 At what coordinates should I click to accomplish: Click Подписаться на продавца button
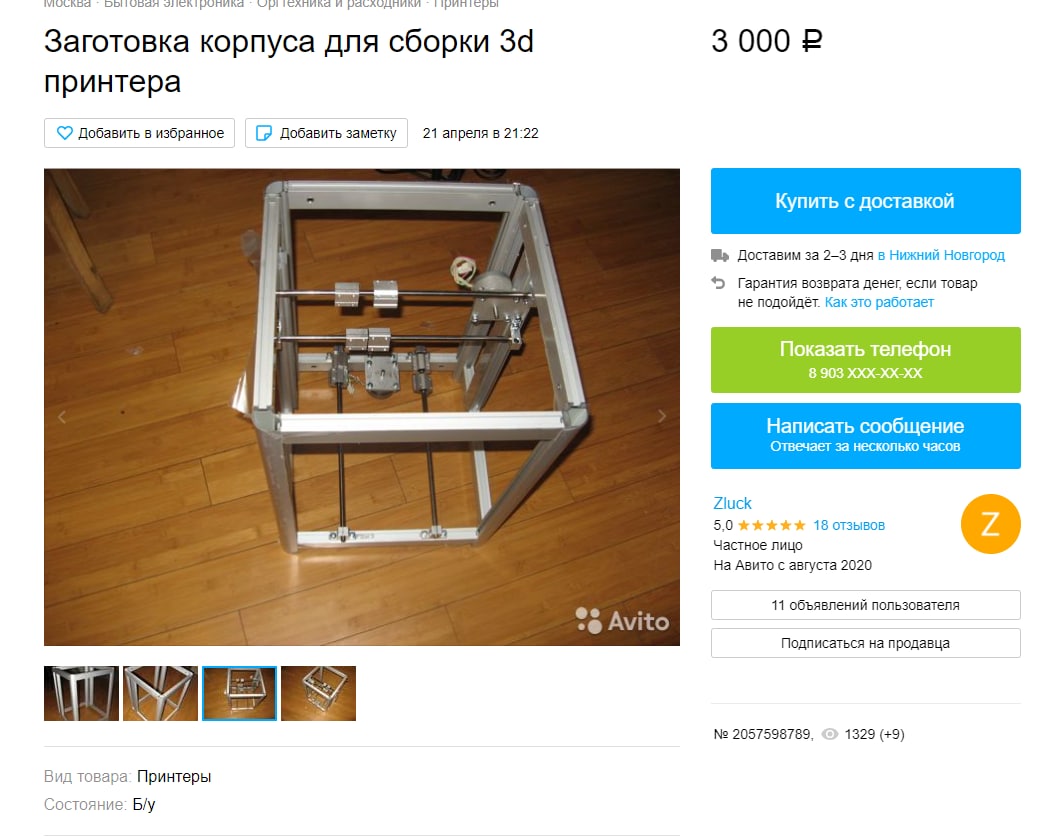click(865, 643)
